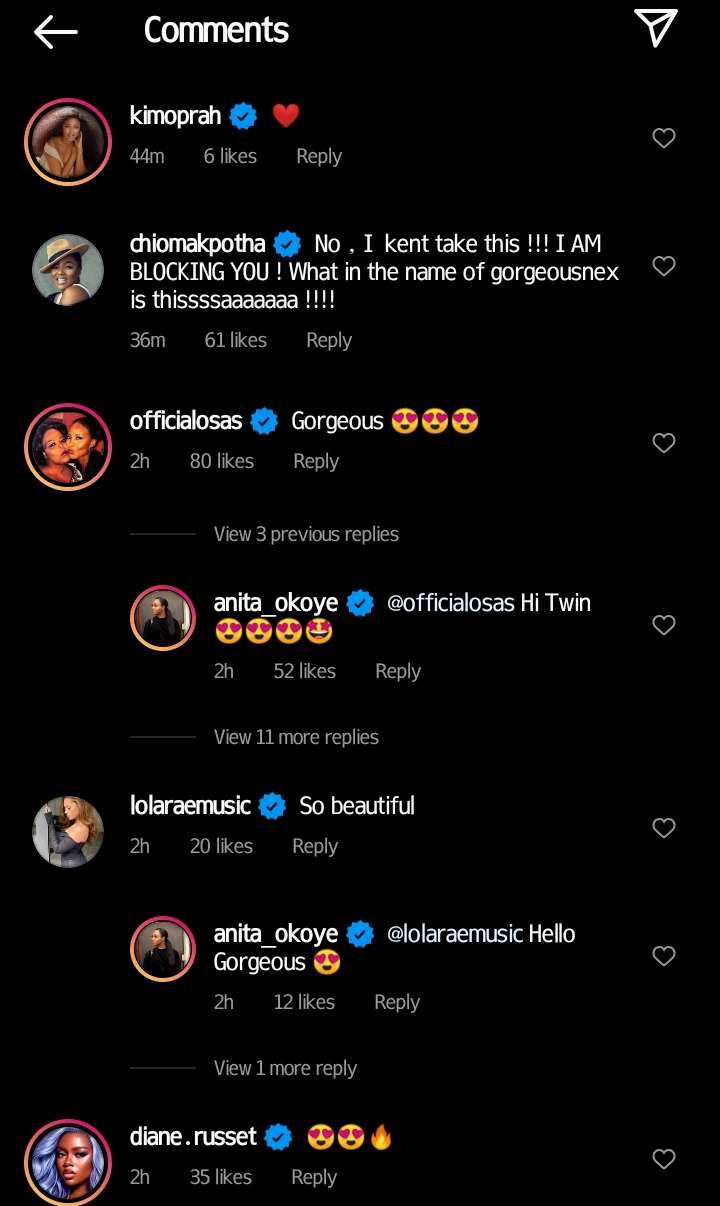Expand View 11 more replies

click(296, 737)
